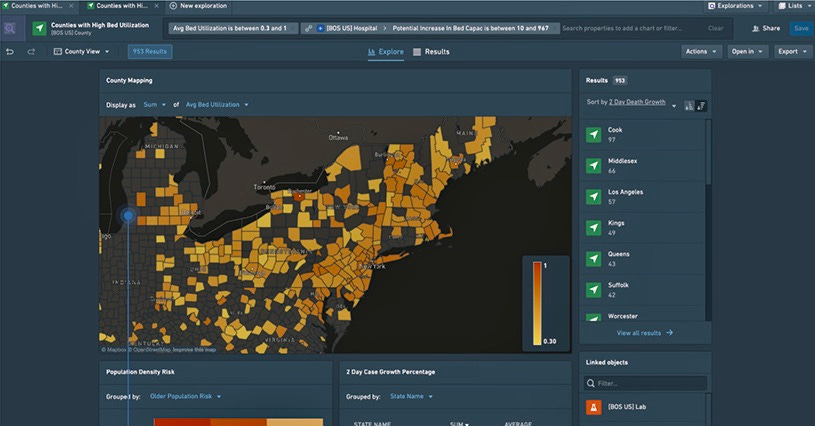Switch to the Explore view tab

386,52
